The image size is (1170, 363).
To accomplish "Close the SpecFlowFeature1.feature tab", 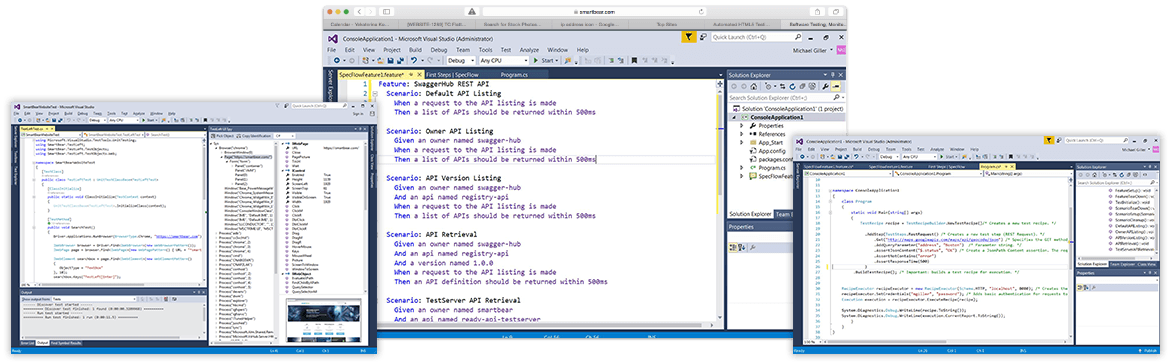I will click(x=419, y=75).
